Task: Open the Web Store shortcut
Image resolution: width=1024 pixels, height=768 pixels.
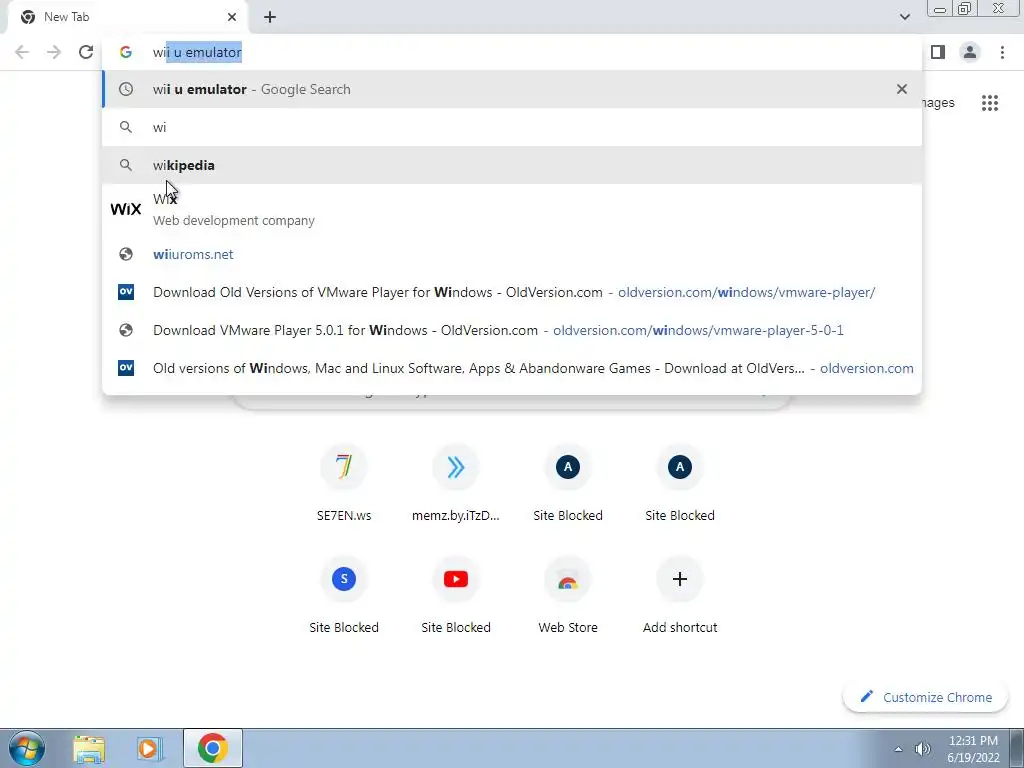Action: 568,596
